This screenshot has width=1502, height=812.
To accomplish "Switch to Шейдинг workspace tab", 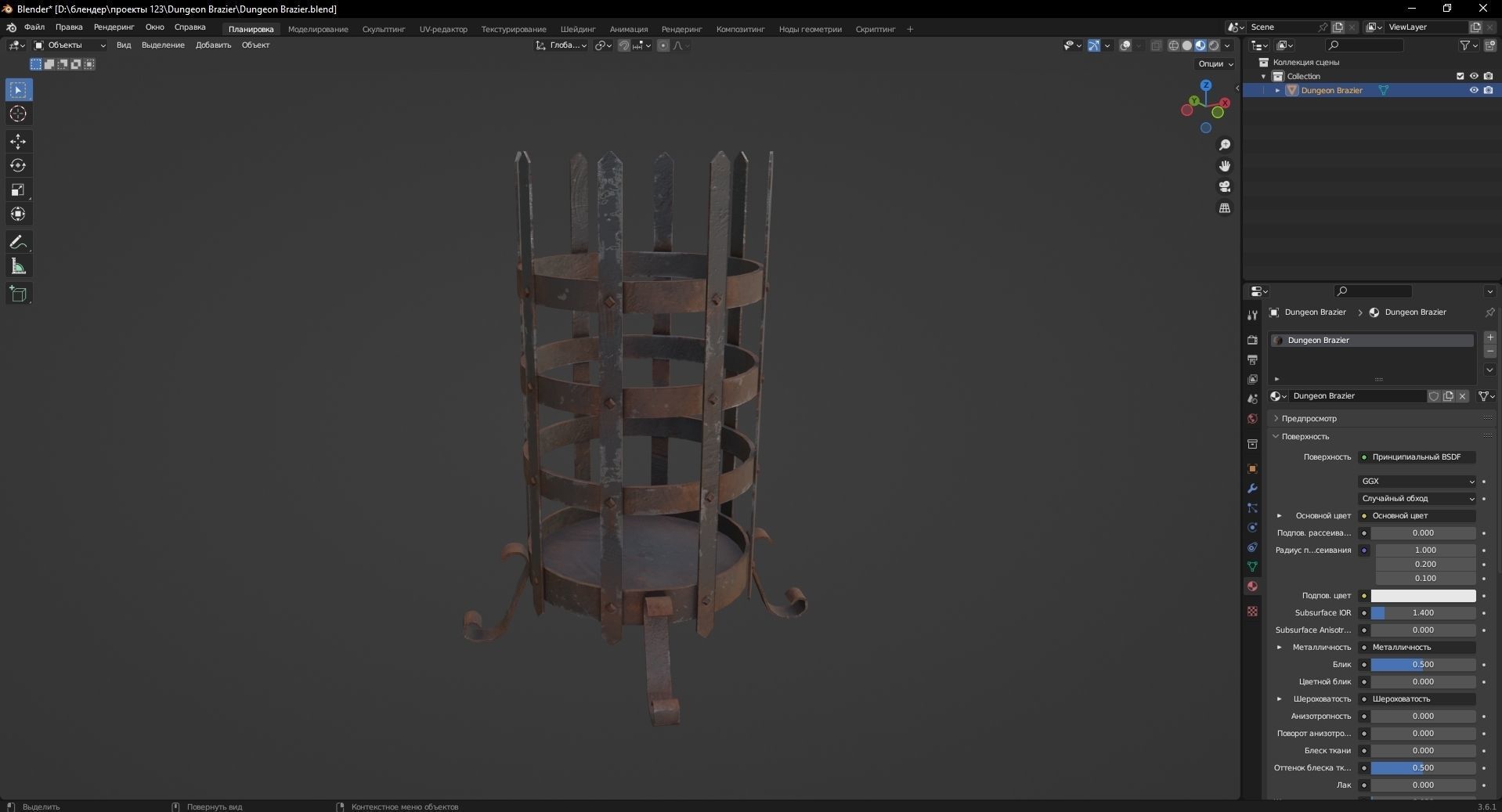I will pos(578,30).
